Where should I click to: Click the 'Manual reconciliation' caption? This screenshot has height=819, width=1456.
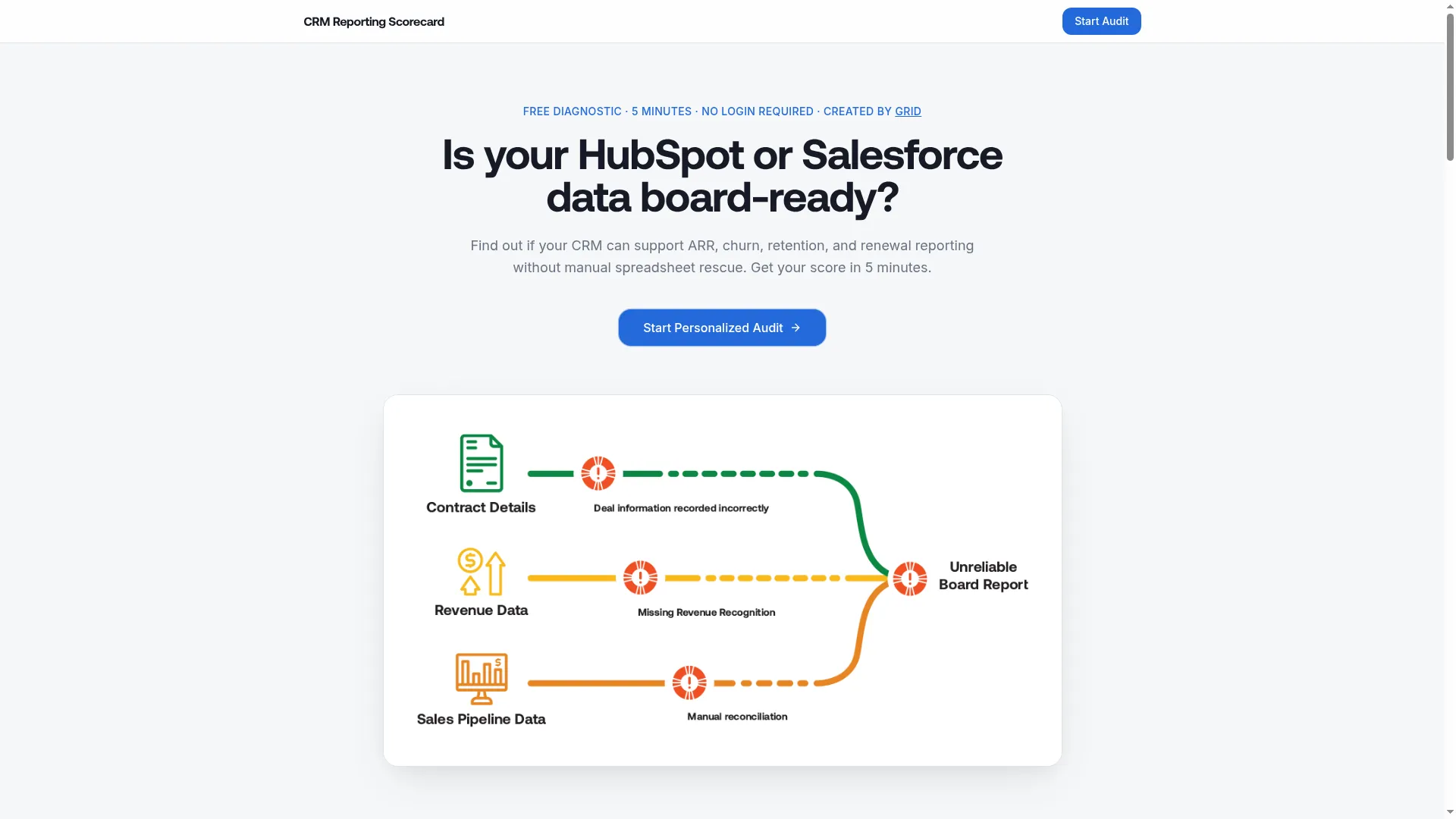point(737,717)
